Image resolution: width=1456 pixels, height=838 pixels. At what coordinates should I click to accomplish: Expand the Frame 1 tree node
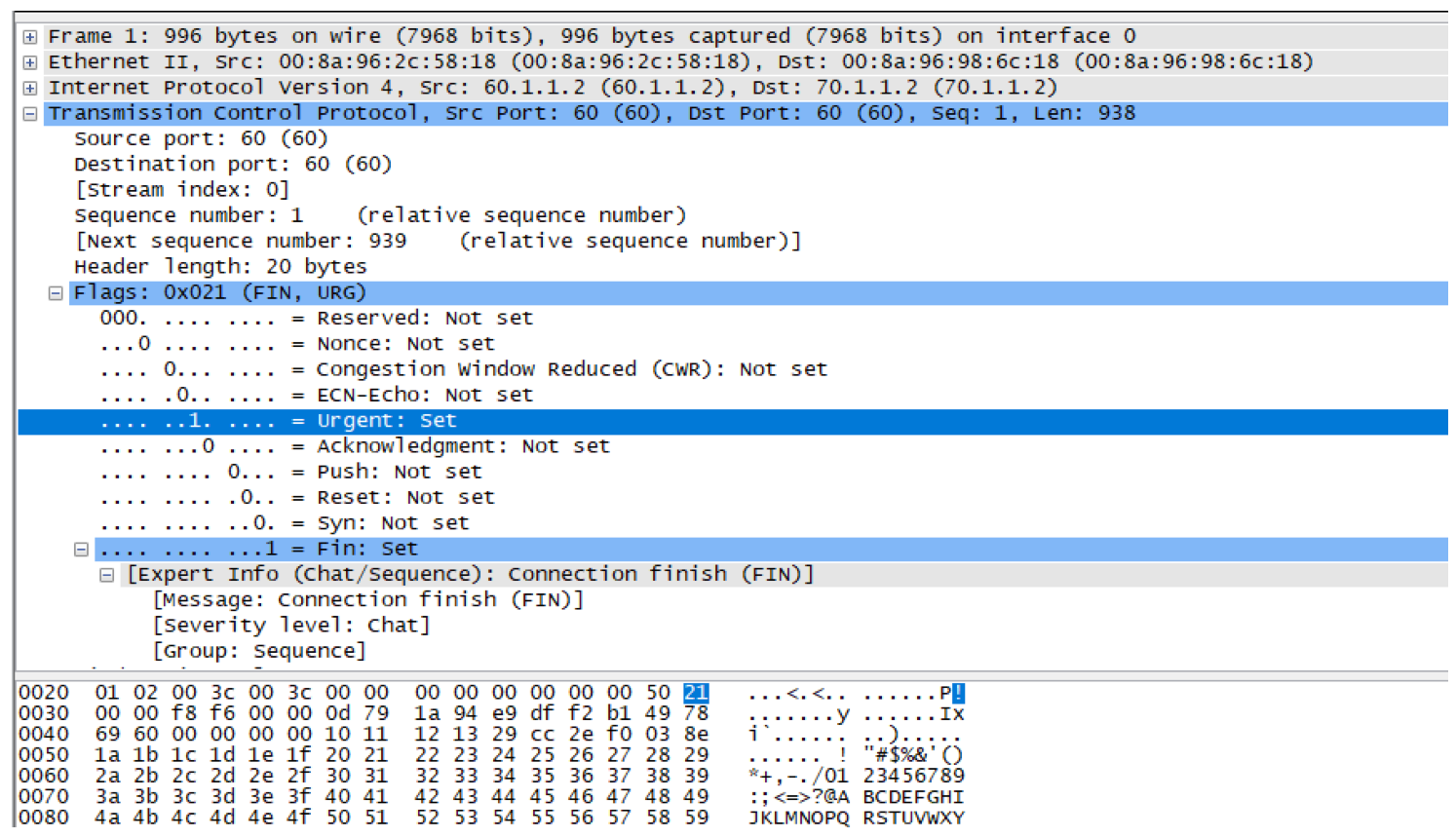pos(30,37)
